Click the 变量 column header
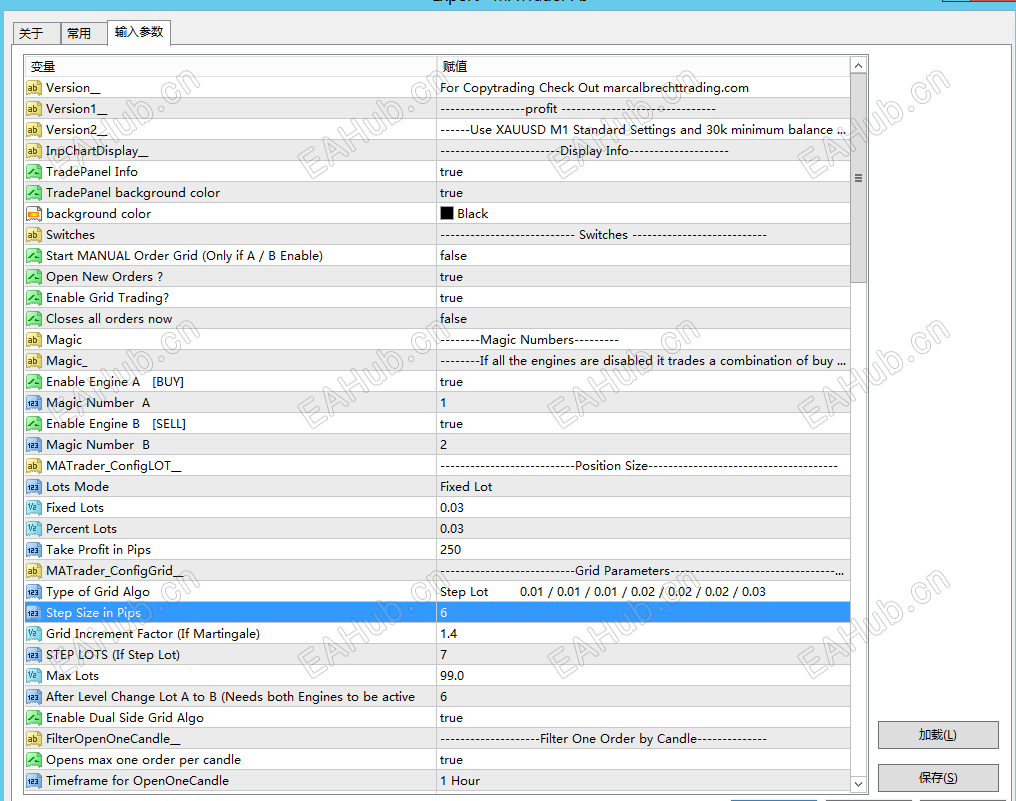Screen dimensions: 1016x801 coord(230,67)
